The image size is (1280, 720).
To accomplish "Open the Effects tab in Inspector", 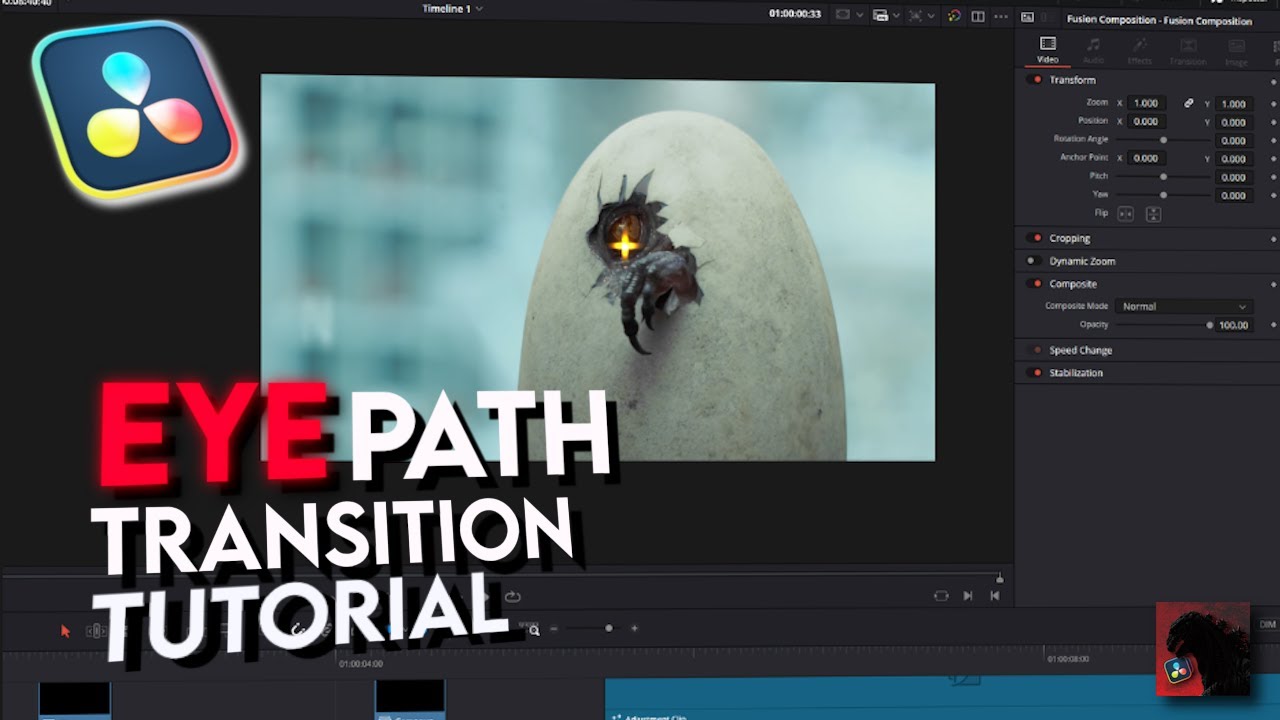I will 1140,49.
